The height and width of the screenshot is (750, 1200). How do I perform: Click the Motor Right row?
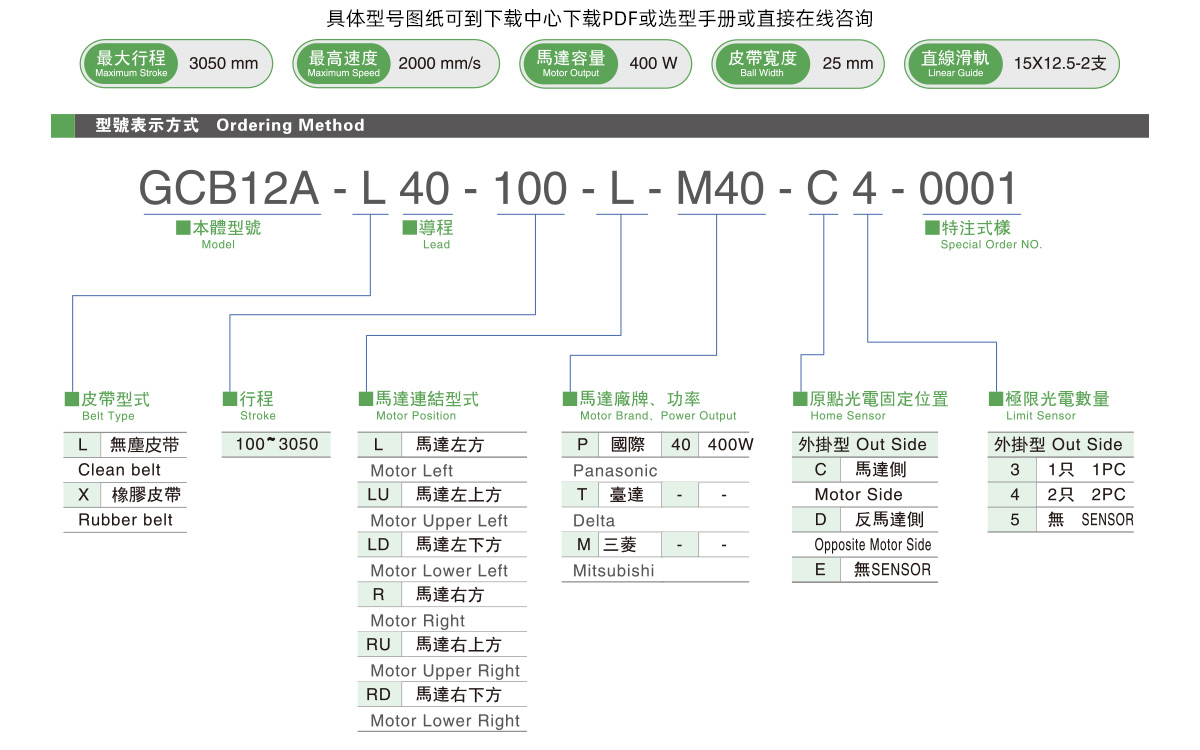pos(442,620)
